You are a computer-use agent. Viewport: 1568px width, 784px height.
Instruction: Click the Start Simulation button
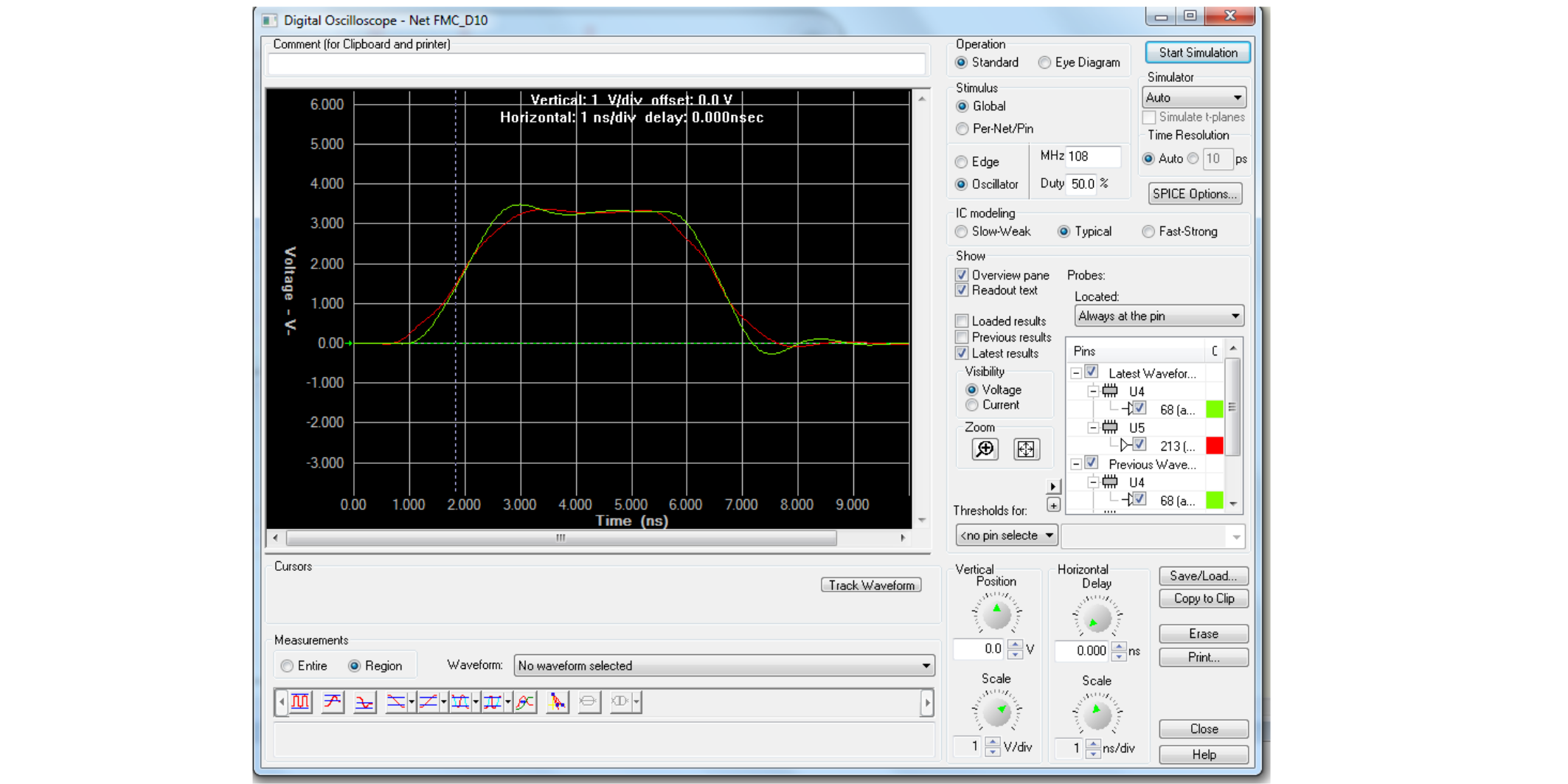[1198, 52]
